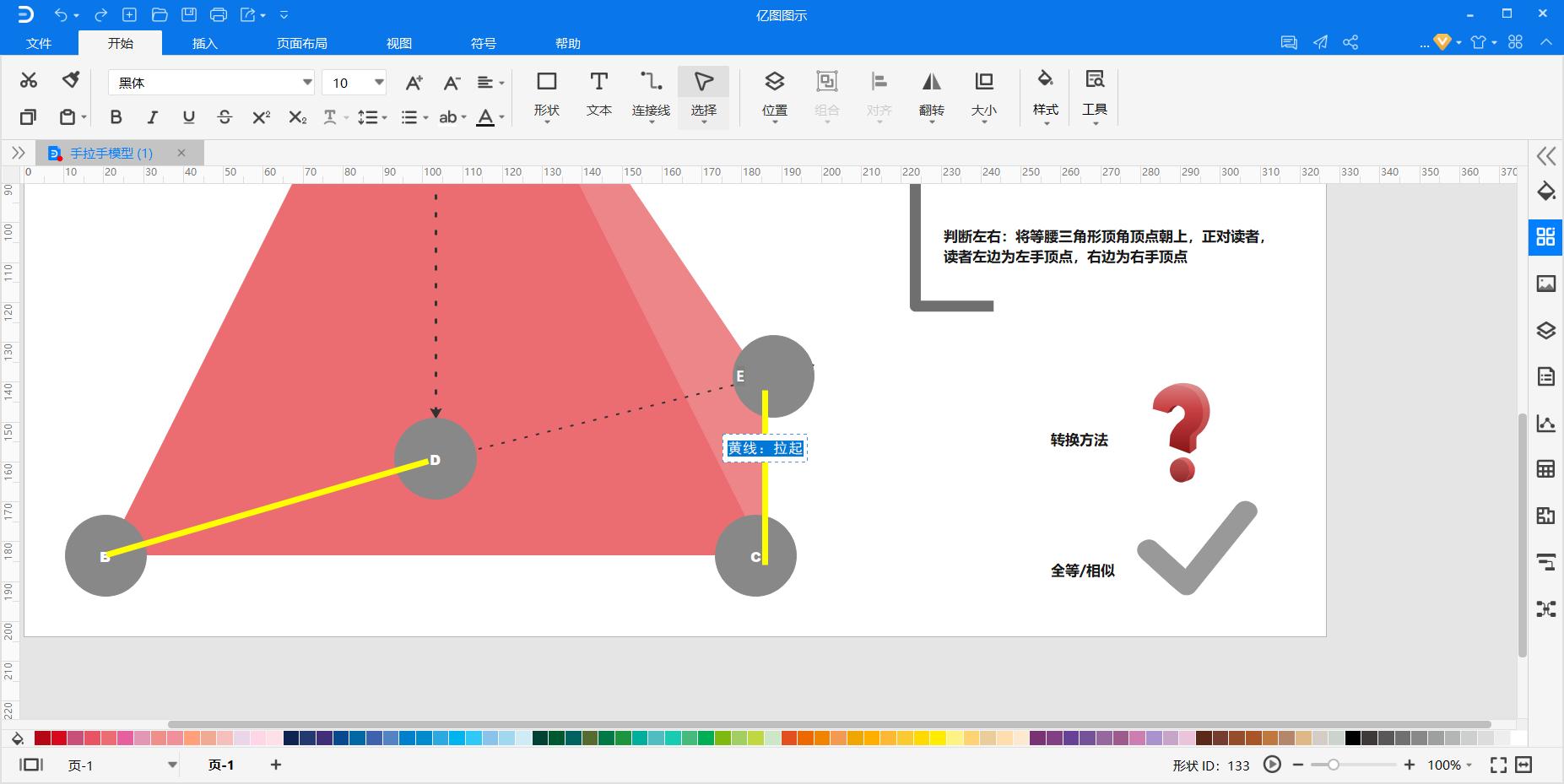Image resolution: width=1564 pixels, height=784 pixels.
Task: Click the Cut scissors icon
Action: tap(29, 80)
